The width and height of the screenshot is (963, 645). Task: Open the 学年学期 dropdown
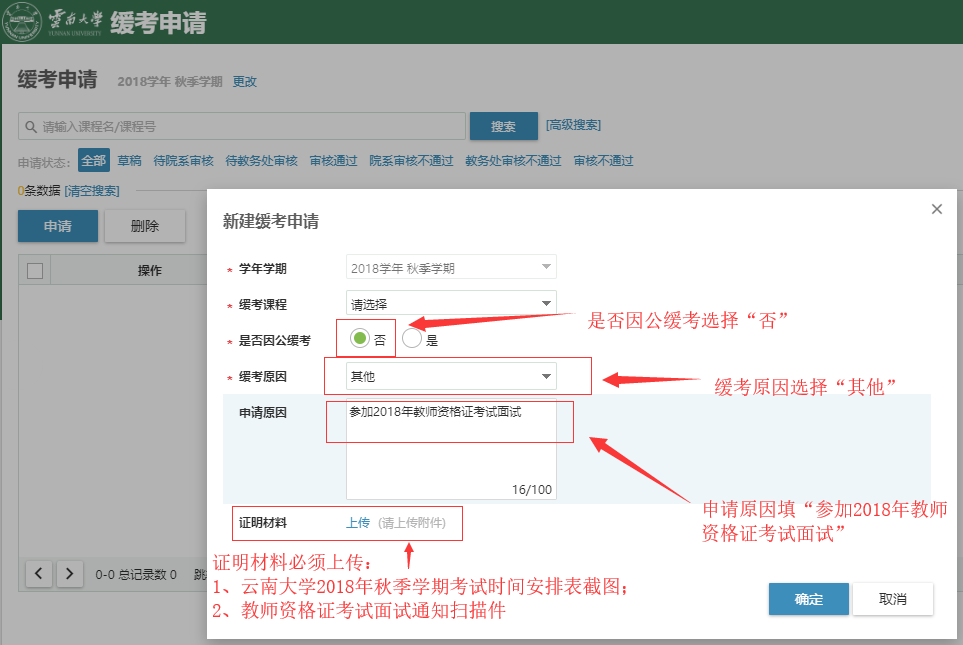coord(451,267)
